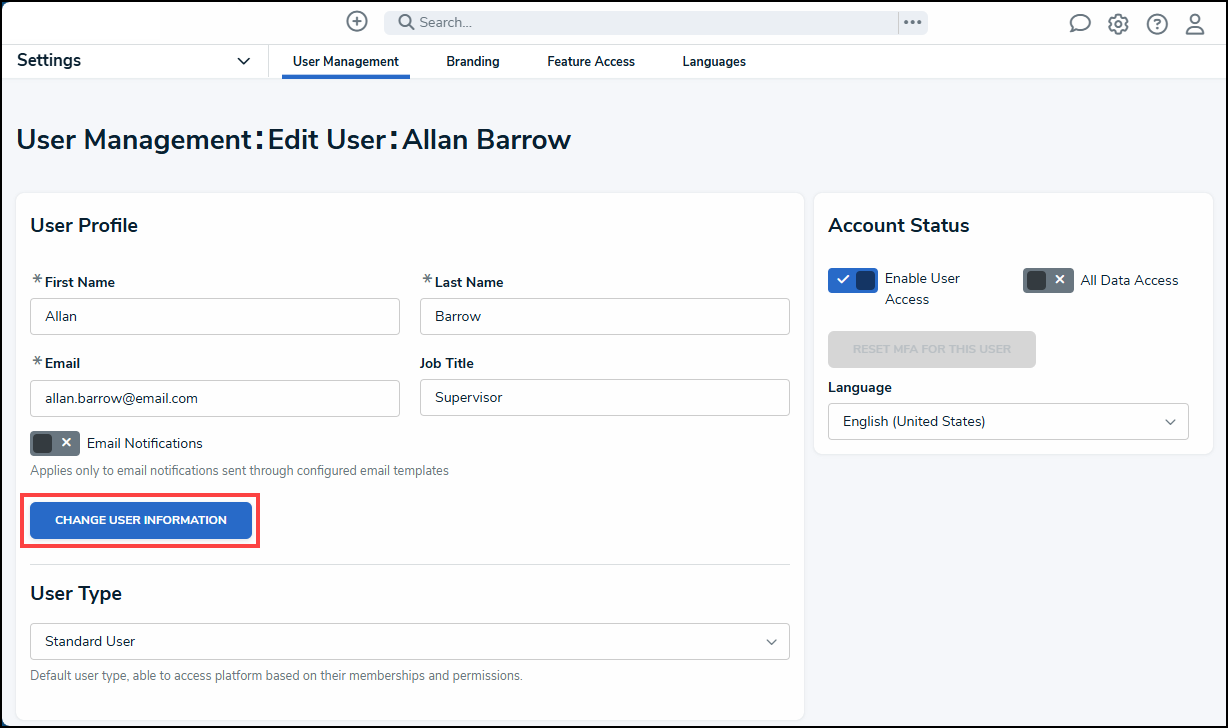
Task: Open the search options ellipsis
Action: click(912, 22)
